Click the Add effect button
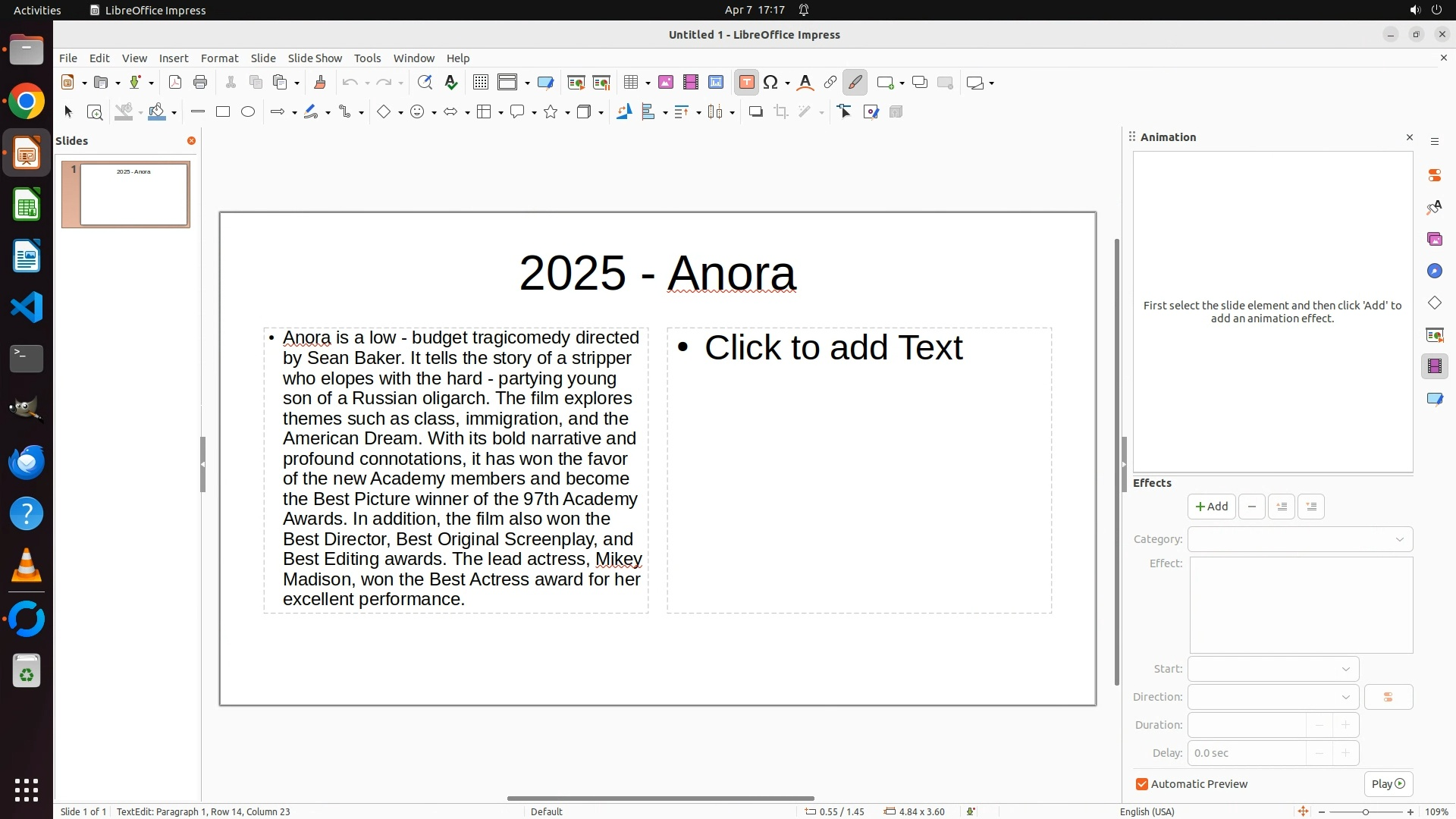Screen dimensions: 1456x819 [x=1211, y=507]
